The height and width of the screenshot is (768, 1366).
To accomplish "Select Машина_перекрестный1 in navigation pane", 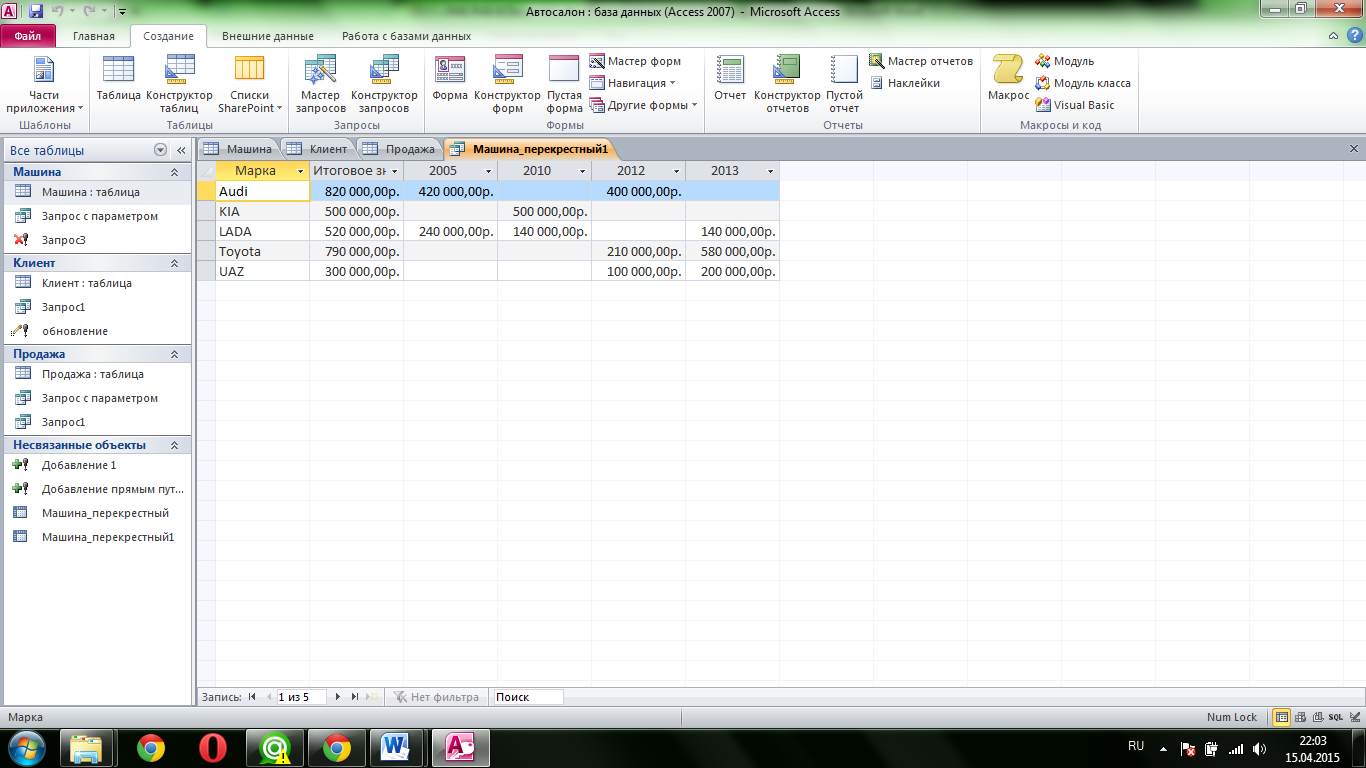I will point(97,537).
